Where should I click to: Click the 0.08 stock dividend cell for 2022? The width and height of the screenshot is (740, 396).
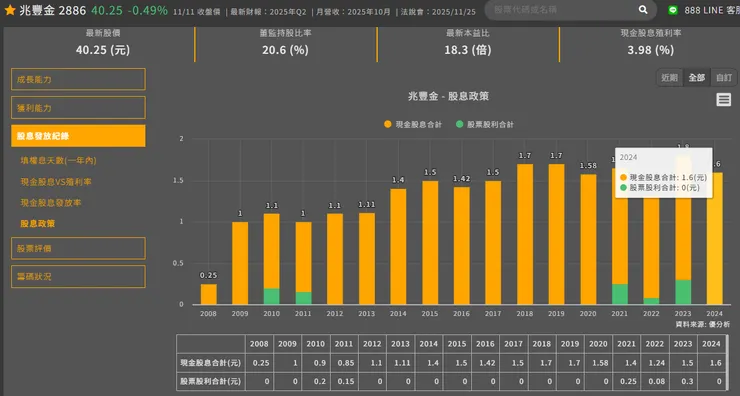(655, 381)
